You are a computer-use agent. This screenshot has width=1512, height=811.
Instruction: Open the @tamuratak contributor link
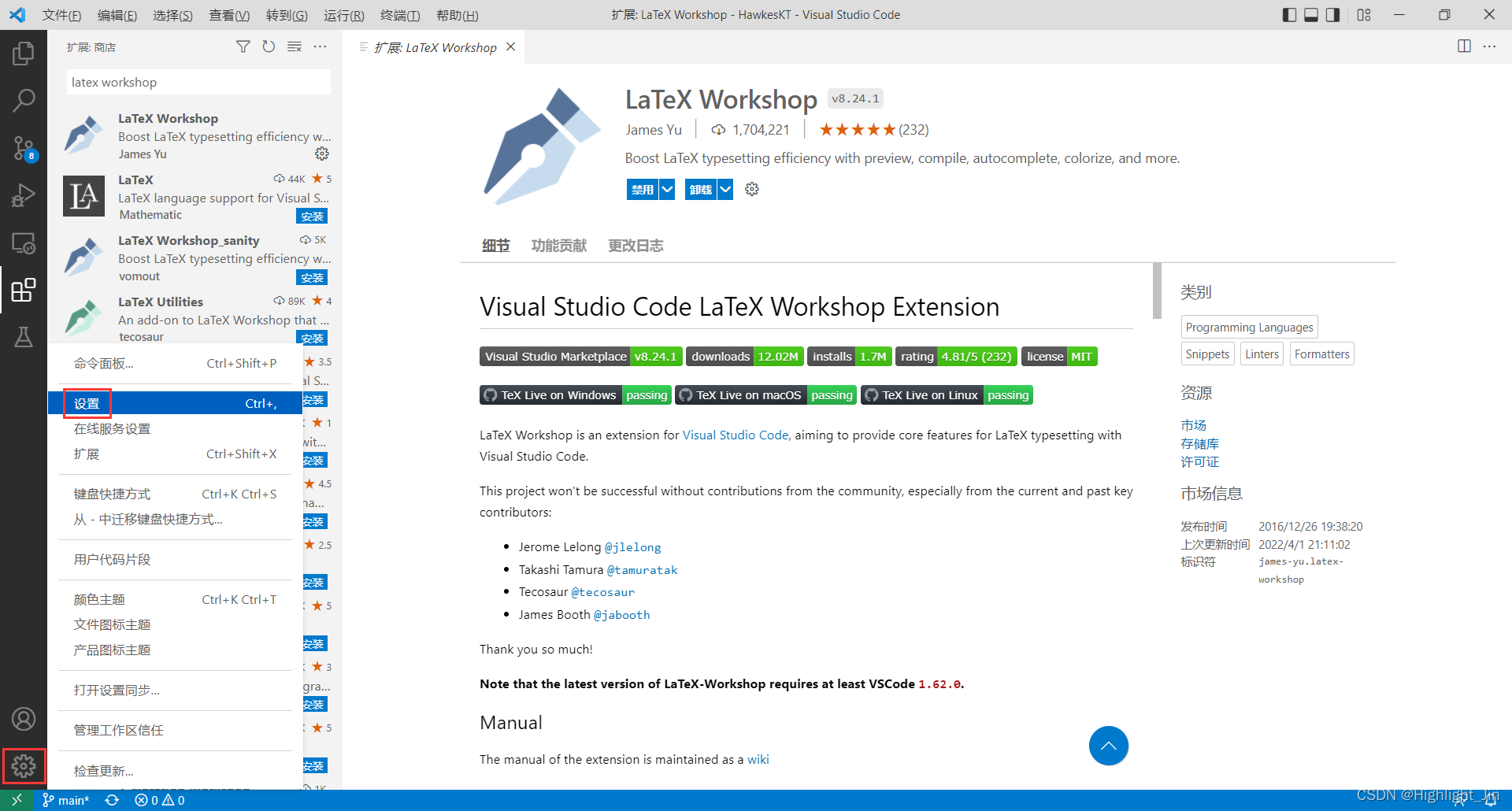point(642,570)
